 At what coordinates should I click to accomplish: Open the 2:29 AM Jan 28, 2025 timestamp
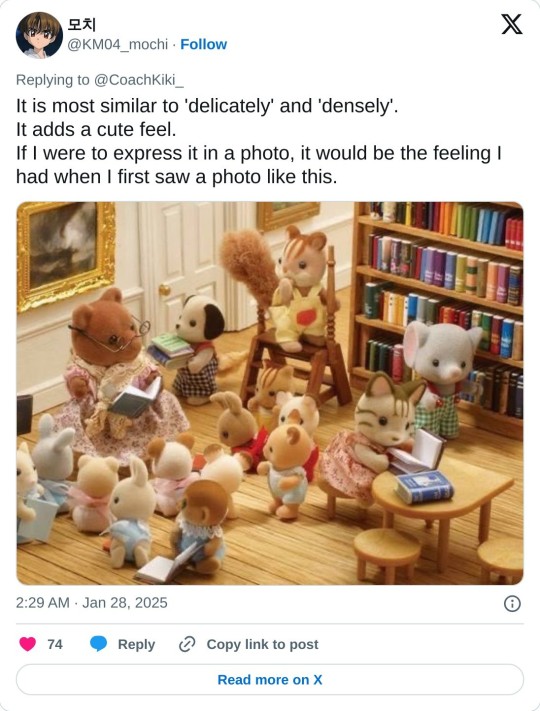click(x=92, y=603)
